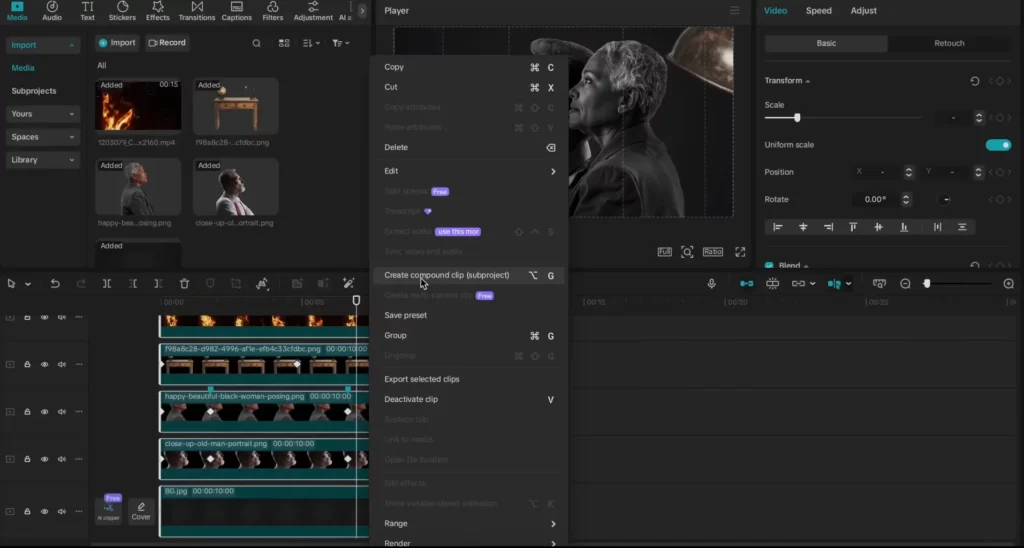
Task: Choose Copy from the context menu
Action: pyautogui.click(x=469, y=67)
